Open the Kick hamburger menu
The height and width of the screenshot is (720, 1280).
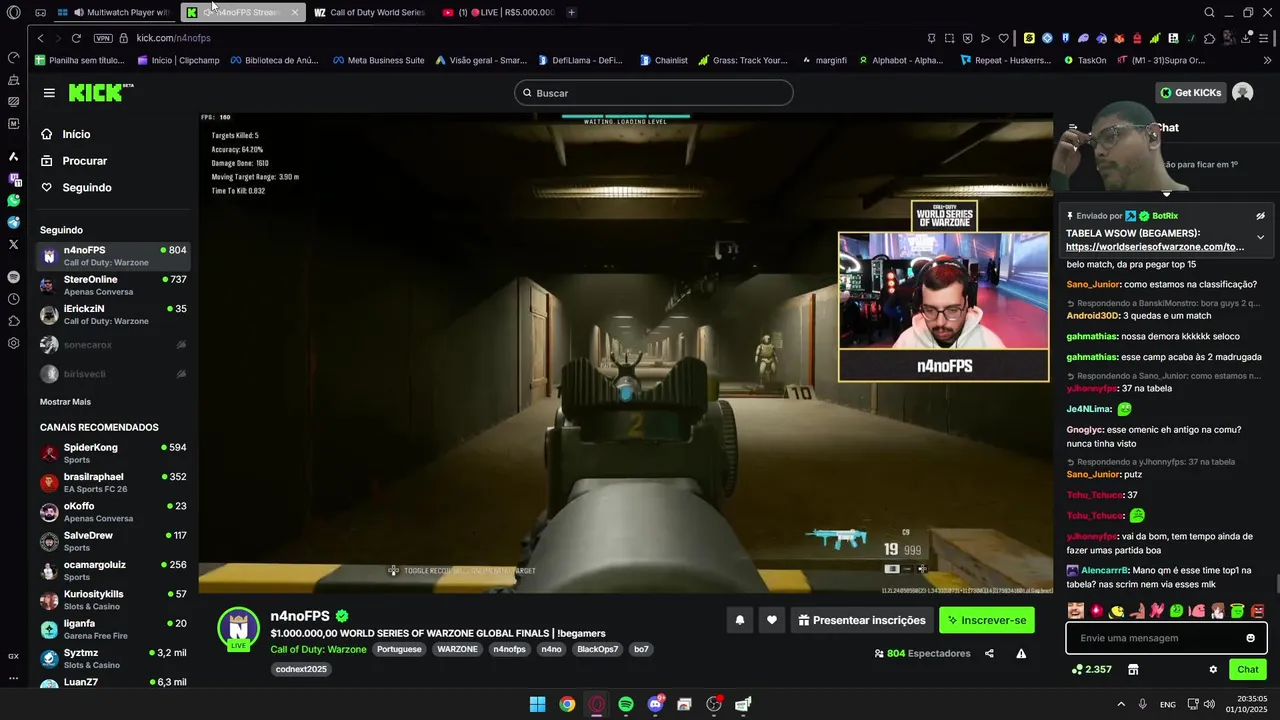pyautogui.click(x=49, y=93)
